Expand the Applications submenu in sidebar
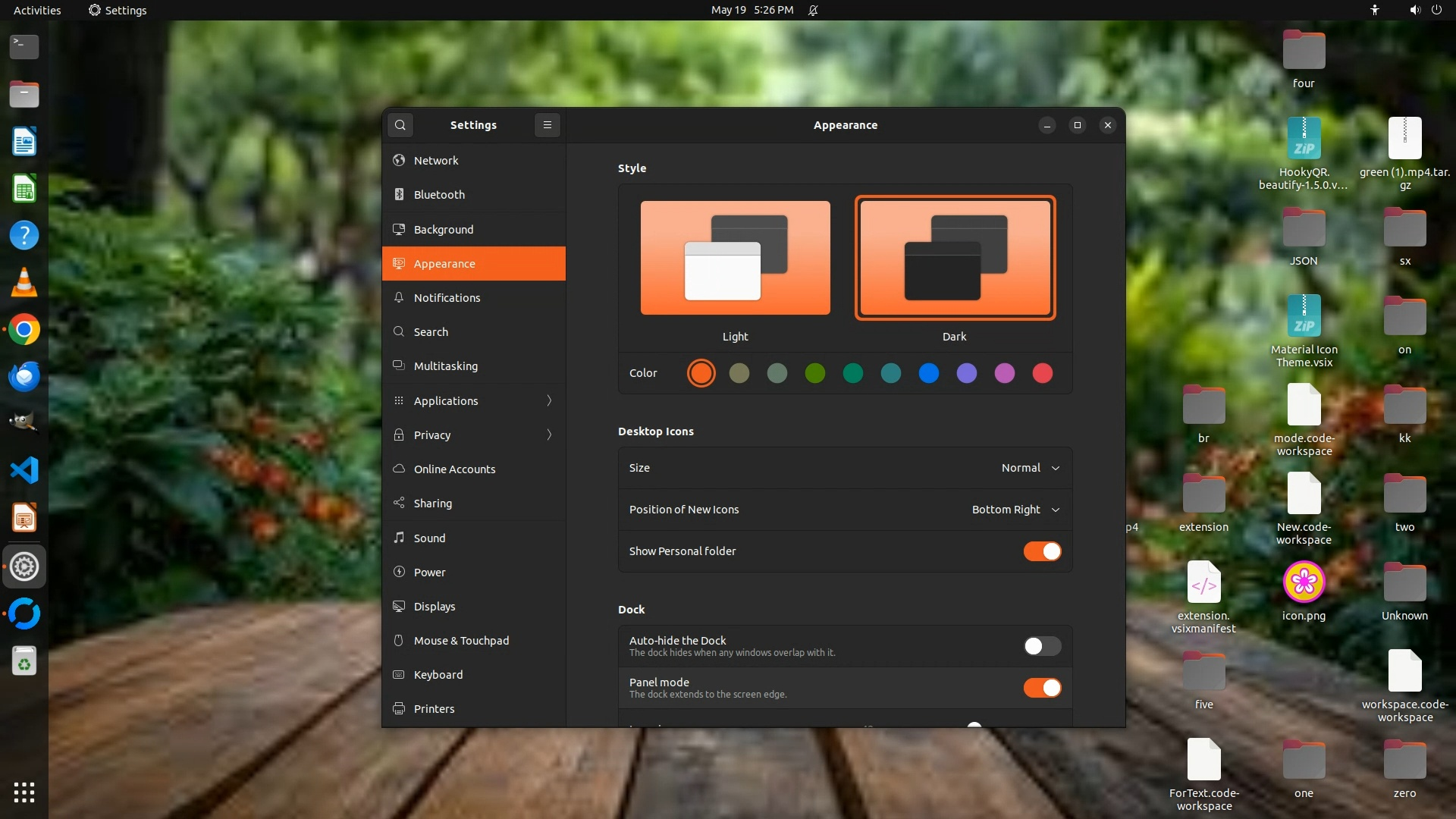This screenshot has width=1456, height=819. [x=474, y=400]
